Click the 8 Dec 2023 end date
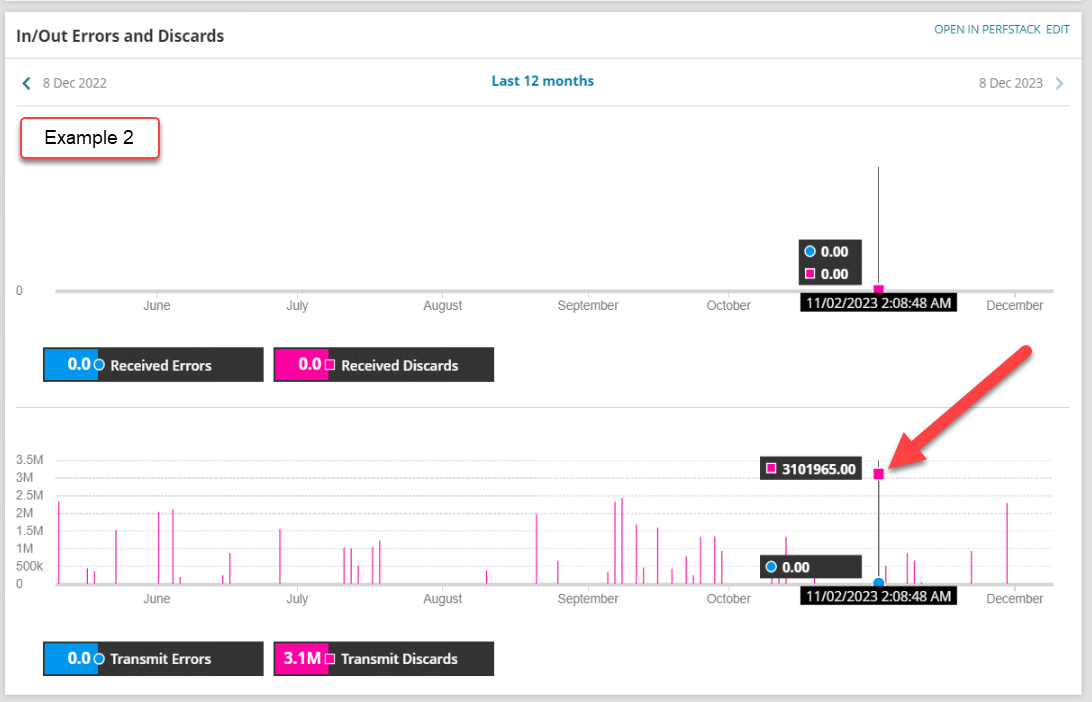 (x=1011, y=83)
